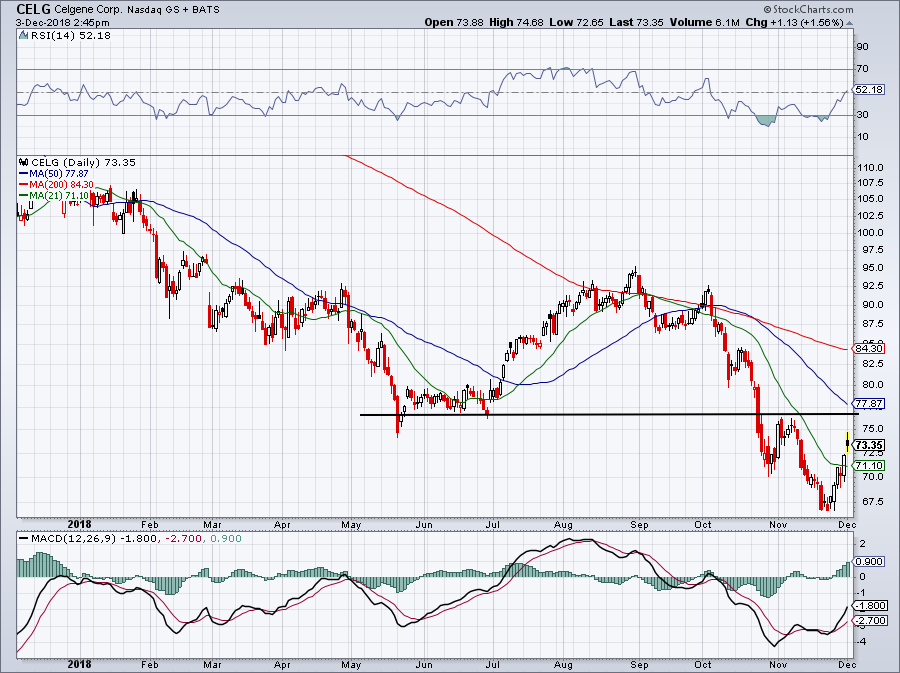Screen dimensions: 900x673
Task: Click the Last 73.35 value
Action: 637,22
